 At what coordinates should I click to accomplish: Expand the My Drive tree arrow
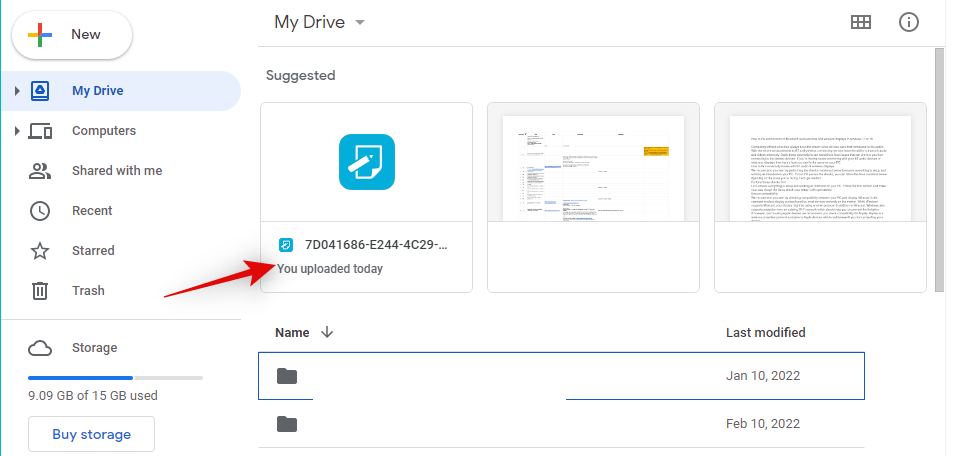tap(17, 91)
